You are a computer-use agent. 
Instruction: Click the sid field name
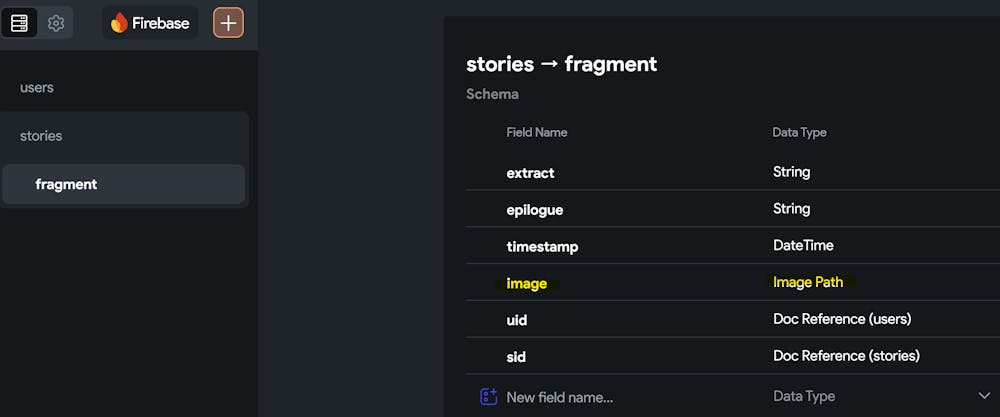point(516,357)
